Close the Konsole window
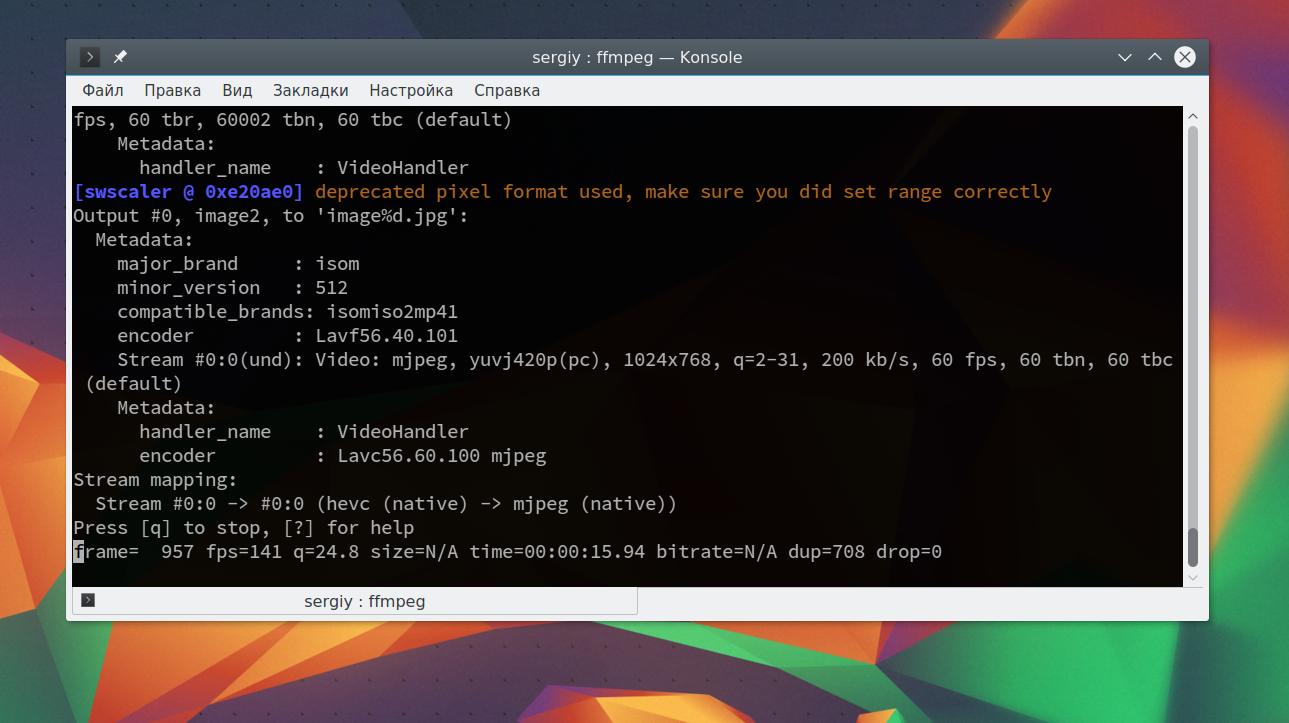The image size is (1289, 723). (x=1185, y=57)
